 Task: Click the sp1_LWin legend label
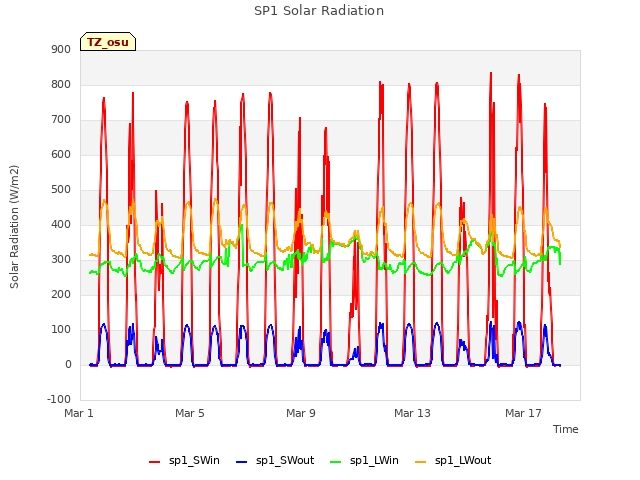[x=374, y=460]
